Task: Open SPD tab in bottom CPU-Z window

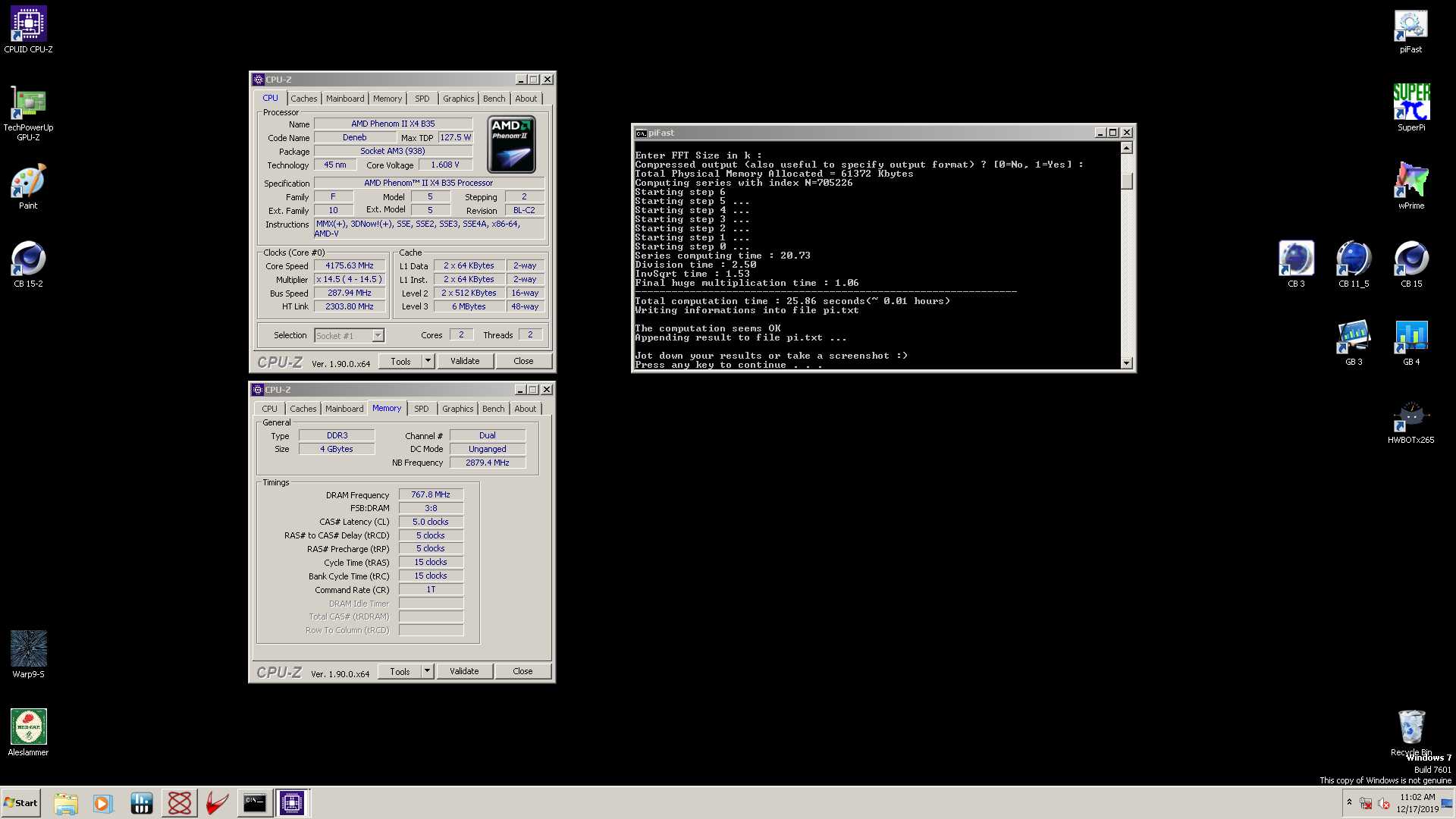Action: point(422,409)
